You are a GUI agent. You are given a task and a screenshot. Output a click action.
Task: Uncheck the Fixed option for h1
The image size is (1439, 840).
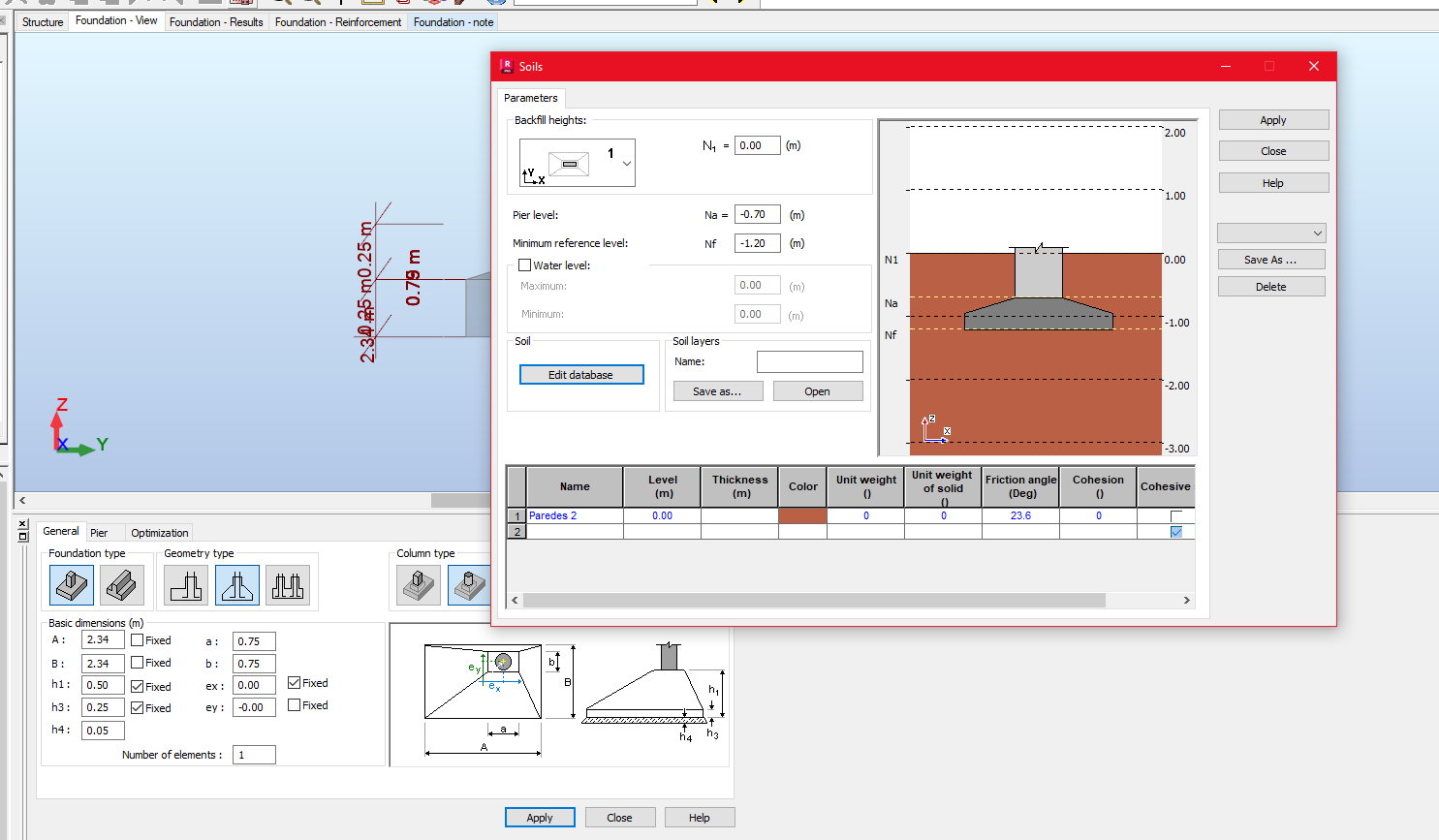pyautogui.click(x=139, y=685)
